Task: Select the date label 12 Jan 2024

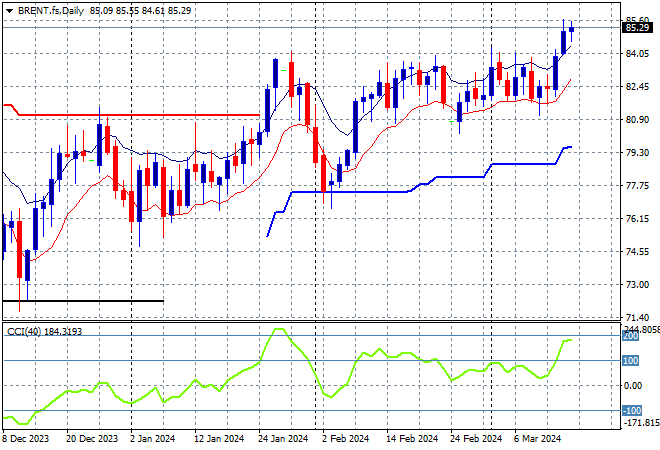Action: [219, 439]
